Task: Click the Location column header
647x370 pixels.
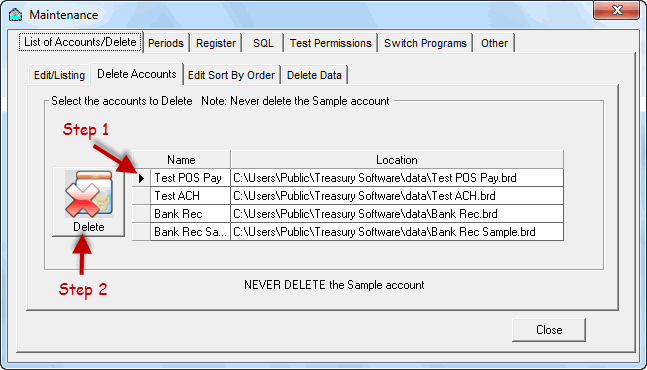Action: tap(397, 160)
